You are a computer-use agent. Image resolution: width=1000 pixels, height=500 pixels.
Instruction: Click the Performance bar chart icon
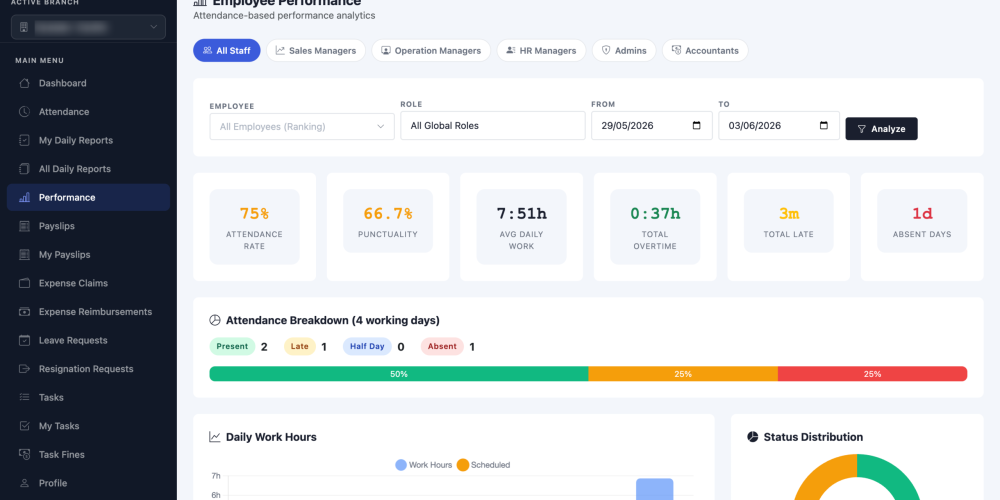tap(24, 198)
